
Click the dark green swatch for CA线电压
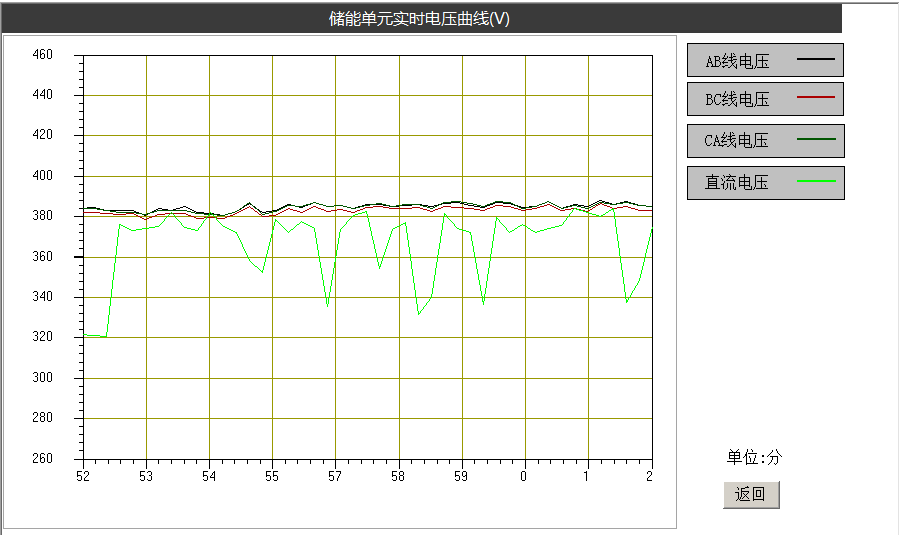815,140
